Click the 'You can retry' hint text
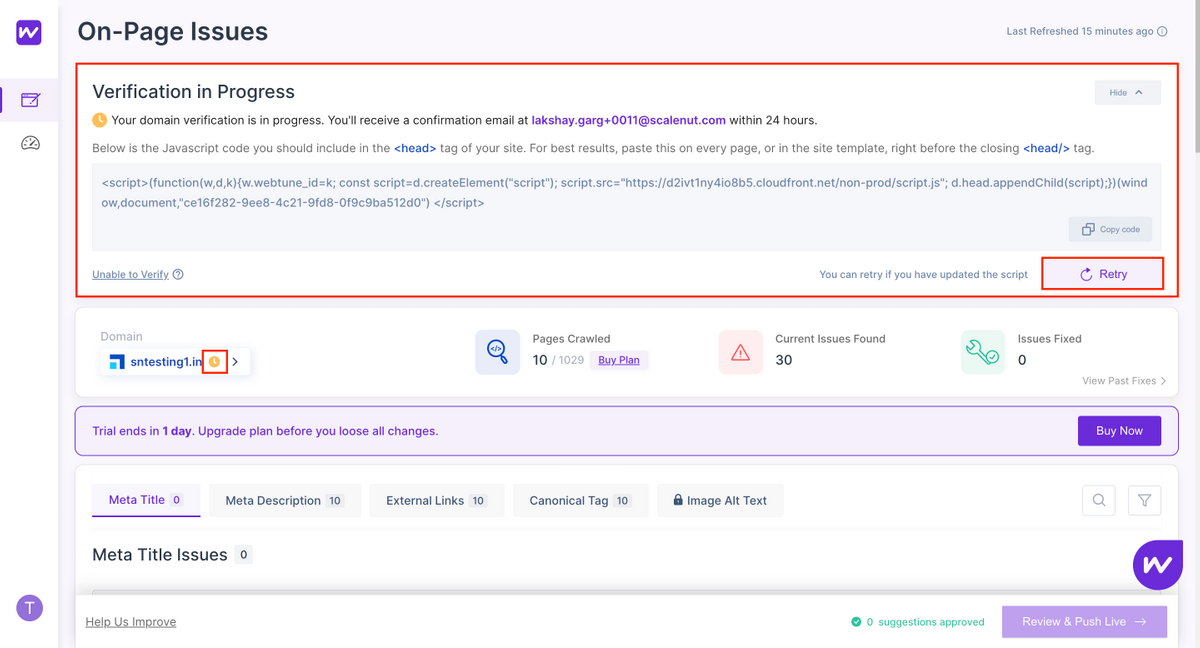The image size is (1200, 648). (x=923, y=274)
